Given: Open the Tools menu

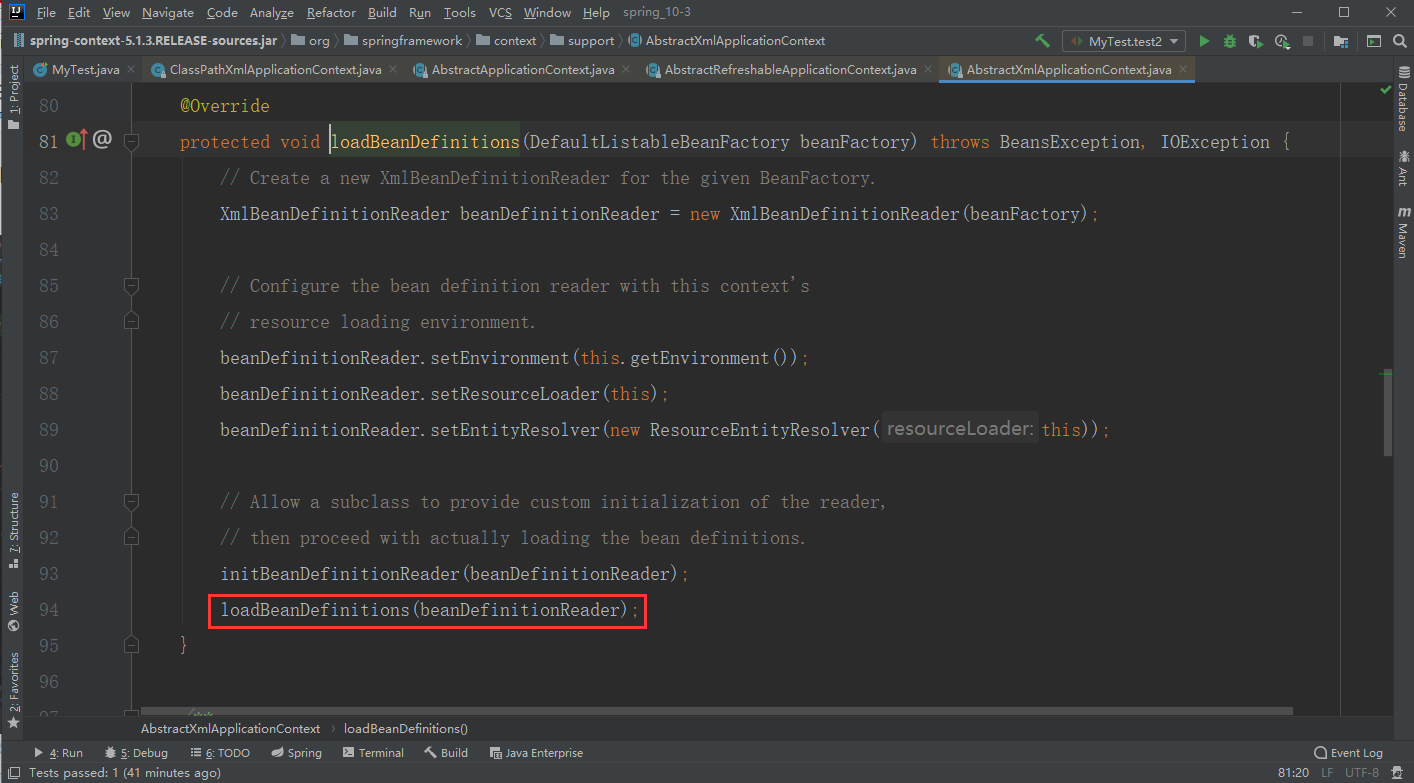Looking at the screenshot, I should (x=459, y=13).
